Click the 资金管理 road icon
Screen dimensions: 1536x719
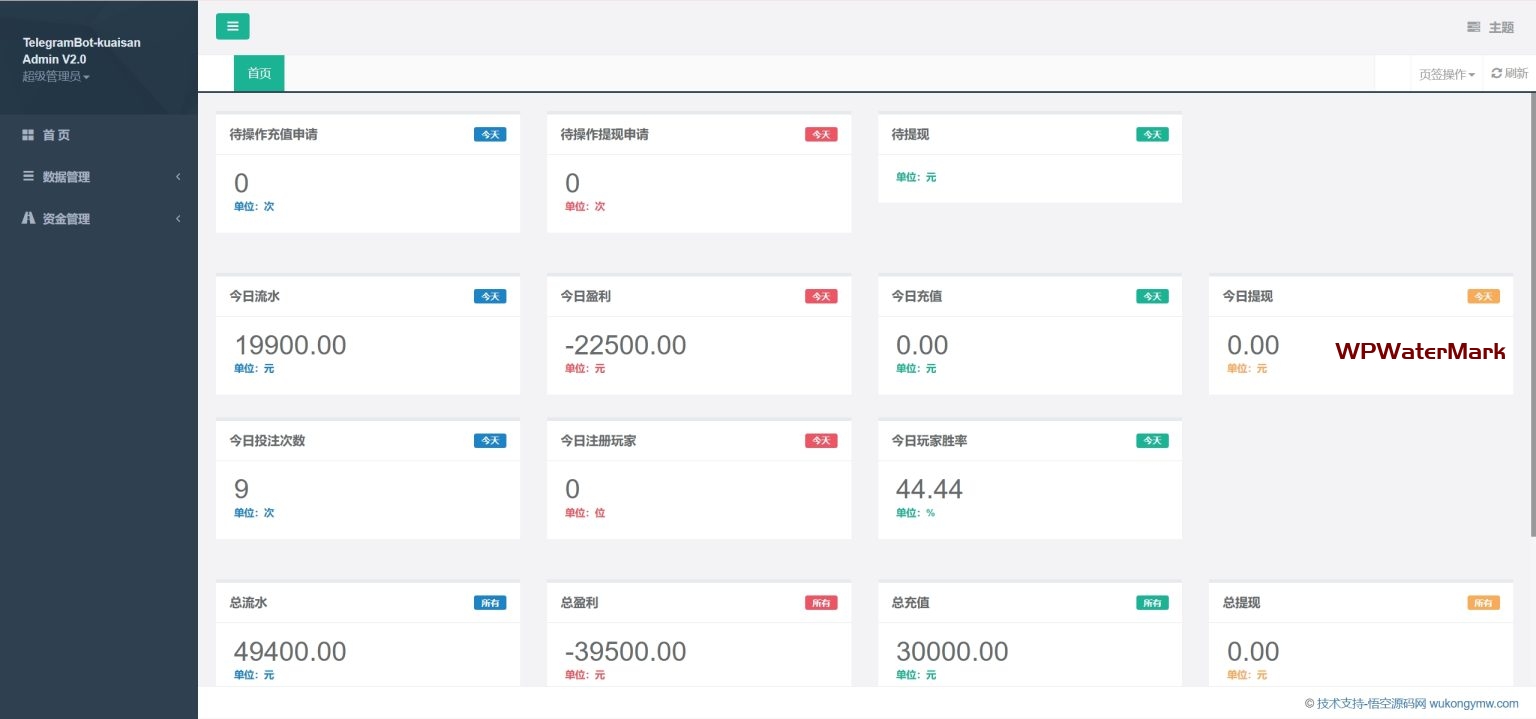(x=28, y=218)
